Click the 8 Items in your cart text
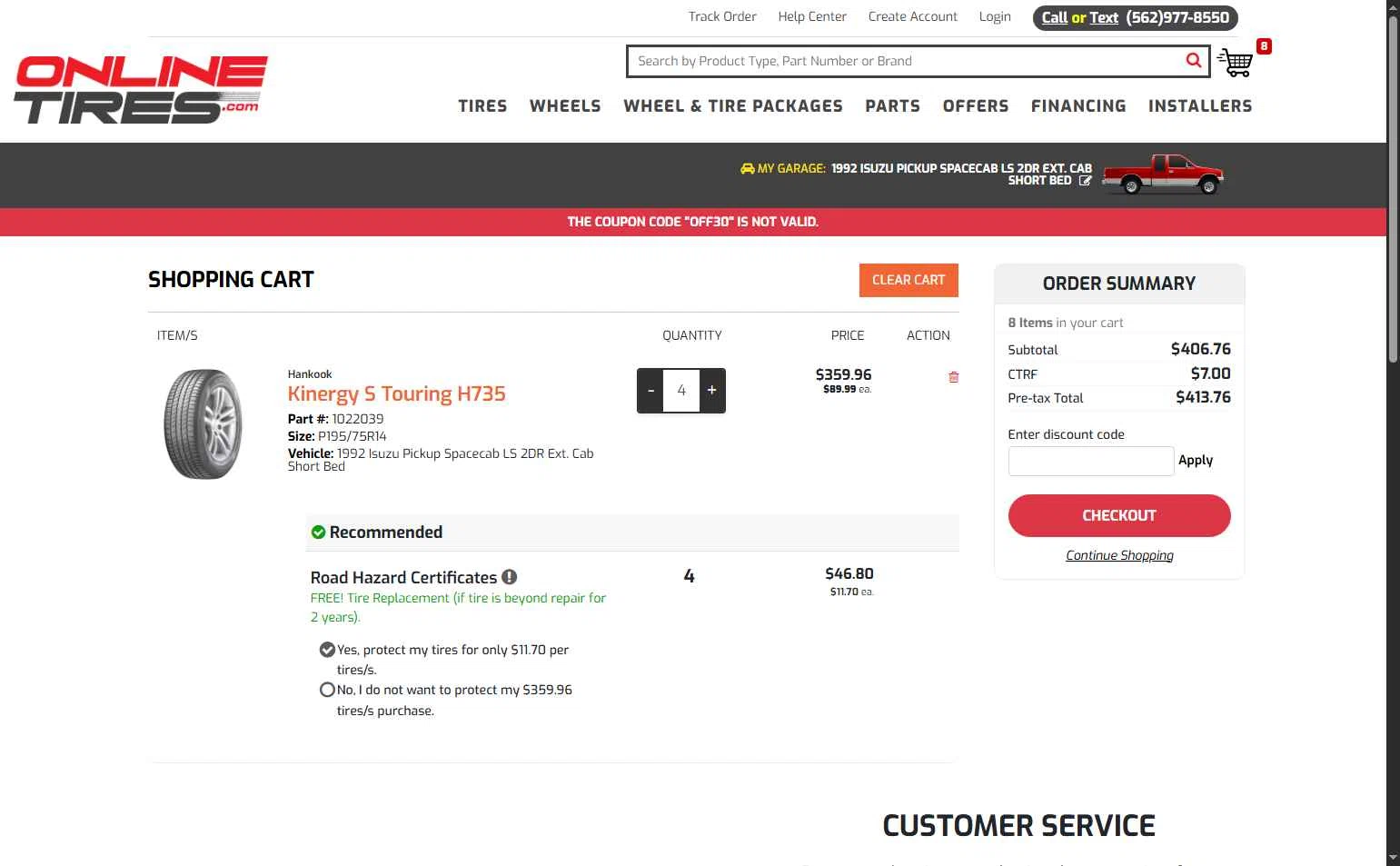This screenshot has width=1400, height=866. point(1065,323)
